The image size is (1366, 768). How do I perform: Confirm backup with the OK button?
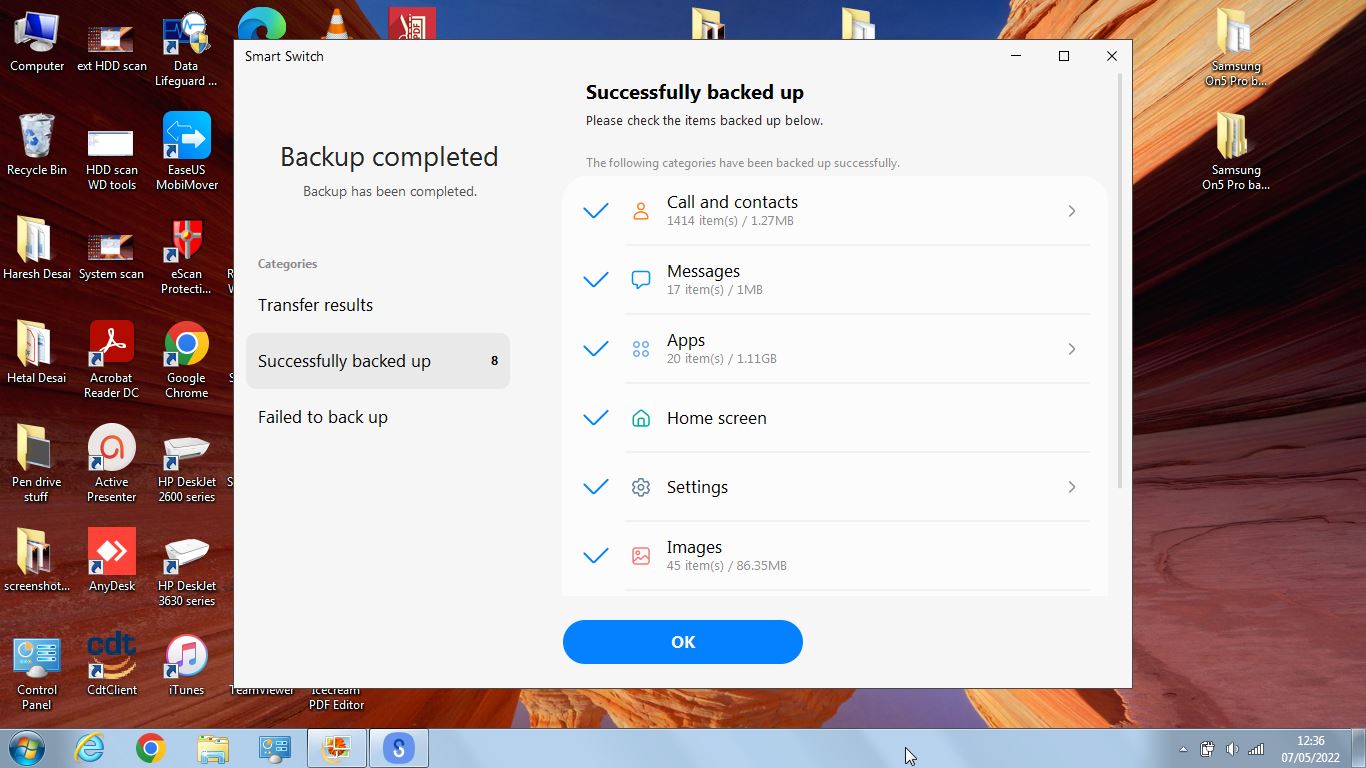pyautogui.click(x=683, y=642)
